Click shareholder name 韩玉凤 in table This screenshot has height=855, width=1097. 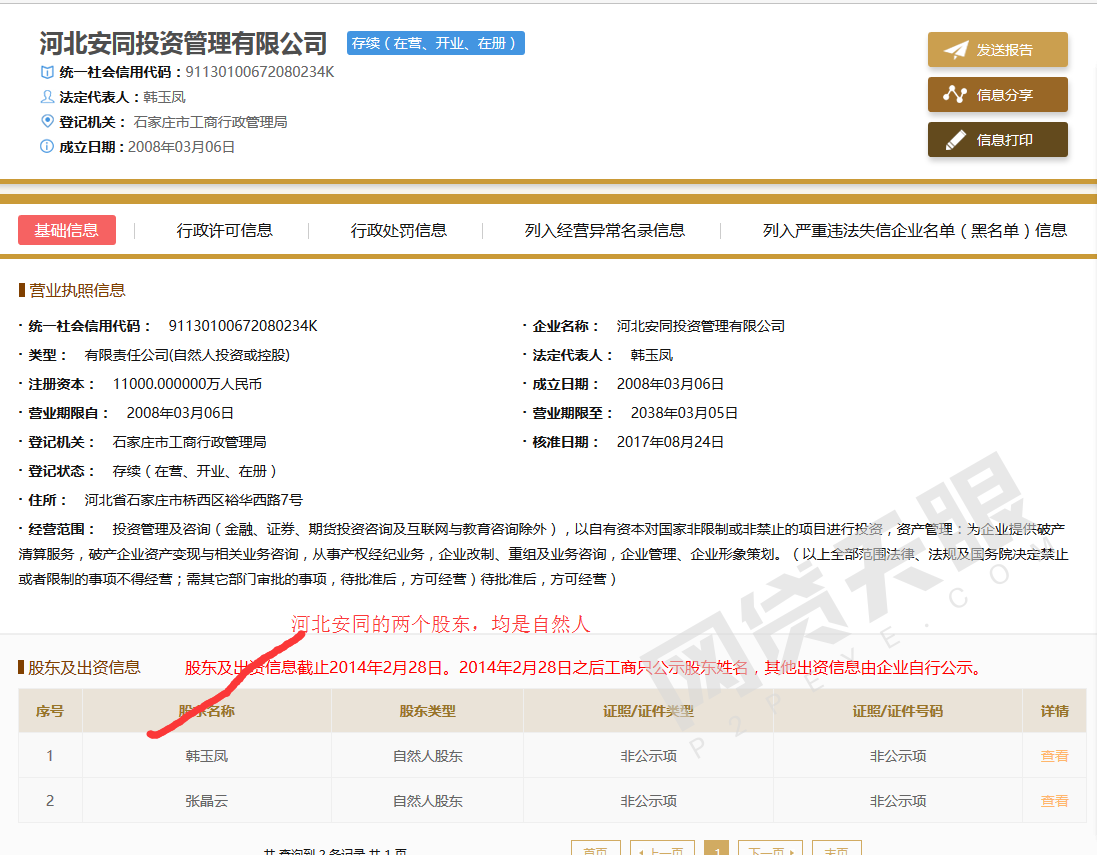[x=206, y=756]
